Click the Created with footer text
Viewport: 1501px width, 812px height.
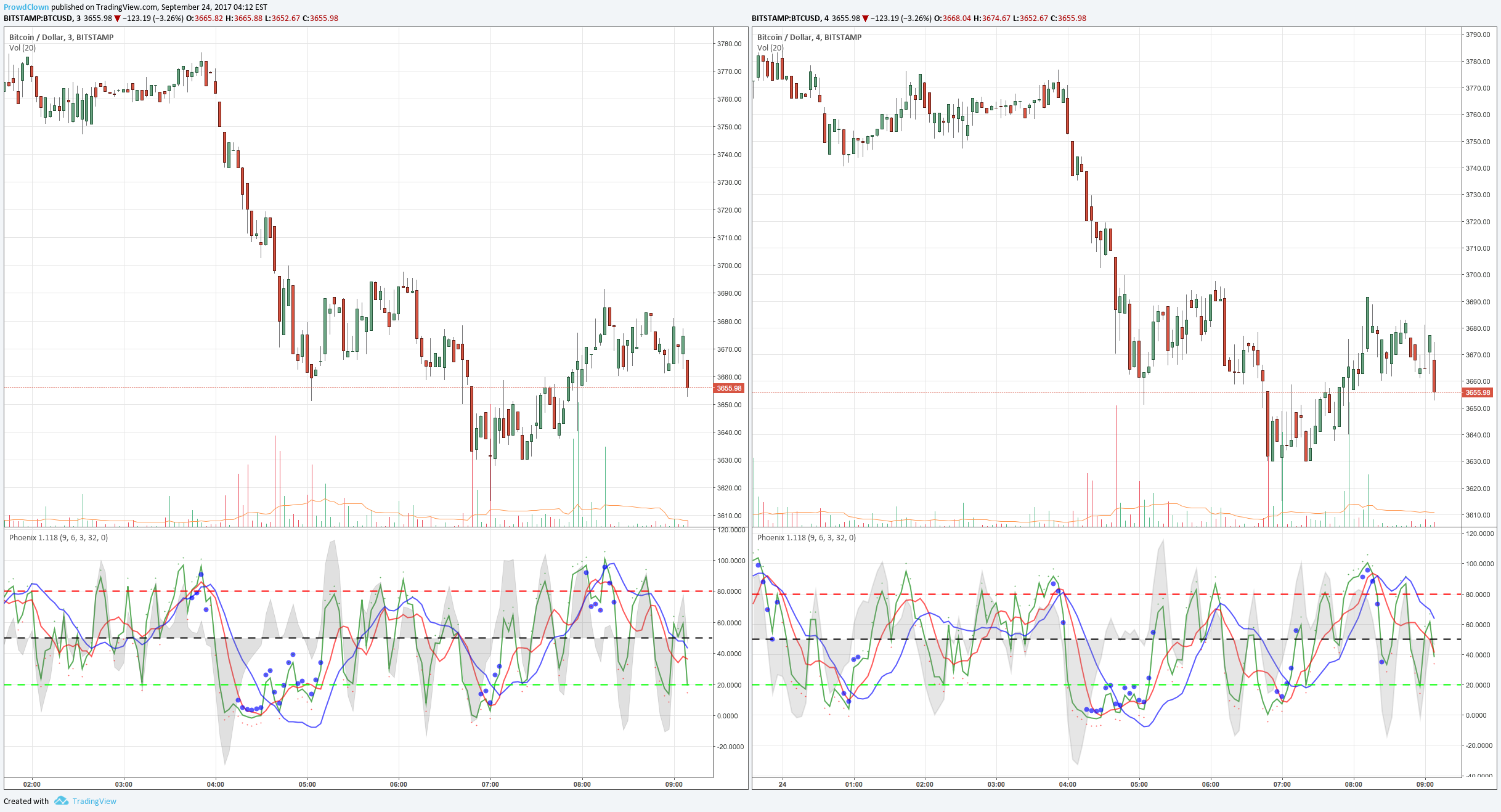pyautogui.click(x=26, y=801)
